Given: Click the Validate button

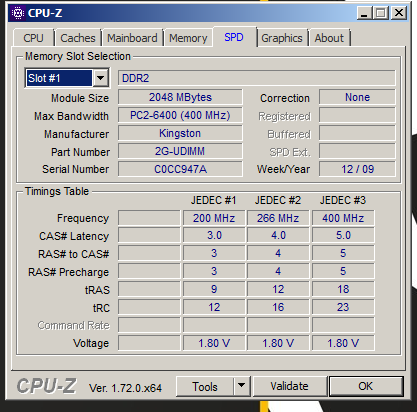Looking at the screenshot, I should tap(289, 386).
